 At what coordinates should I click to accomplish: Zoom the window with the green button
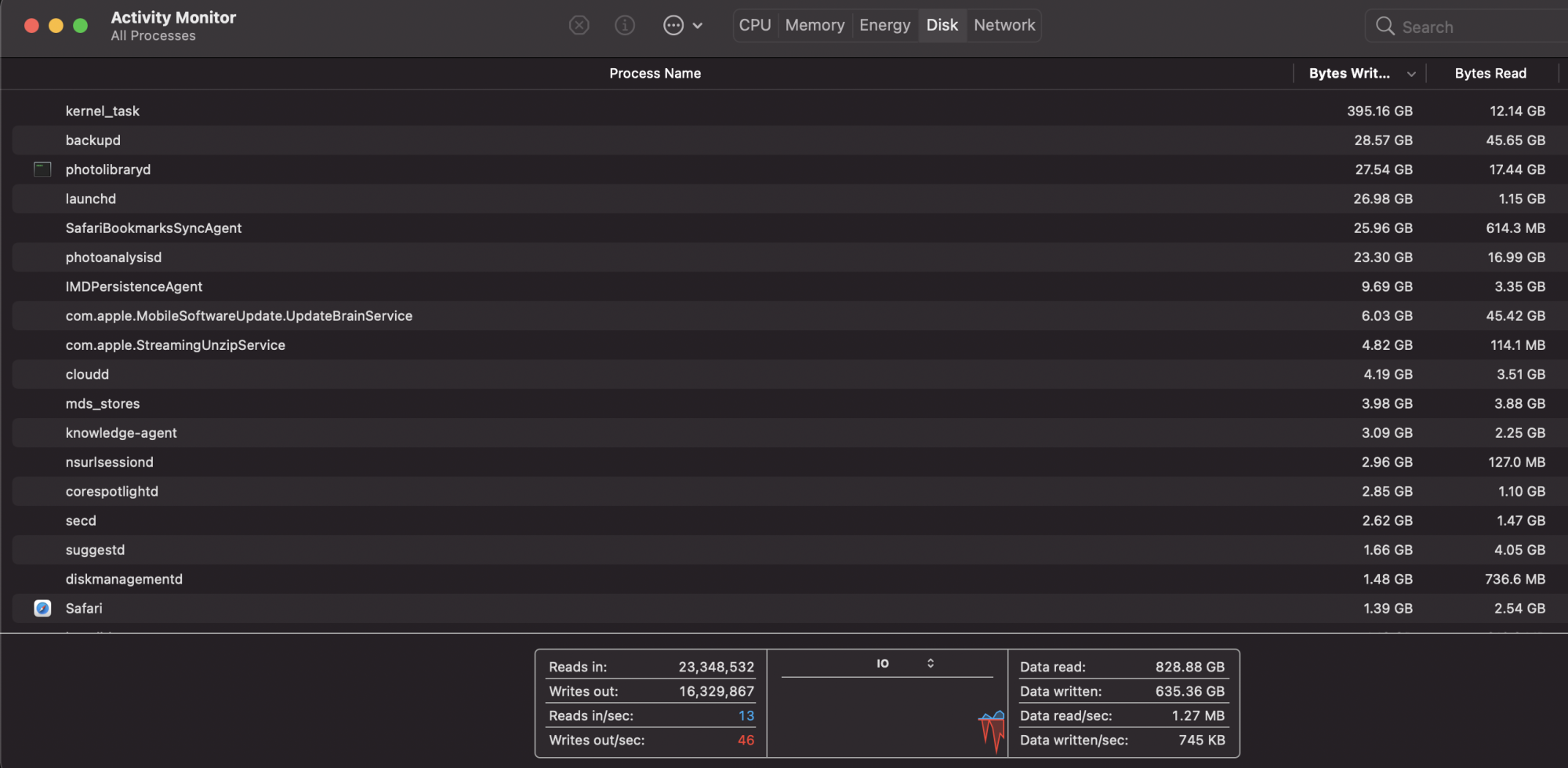point(80,25)
